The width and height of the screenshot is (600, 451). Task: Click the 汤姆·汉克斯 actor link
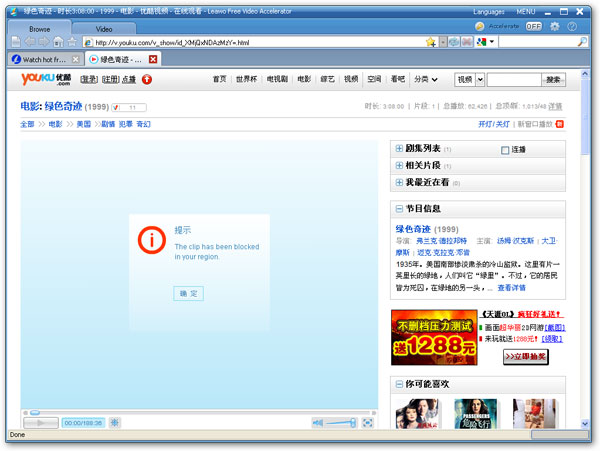click(x=515, y=241)
